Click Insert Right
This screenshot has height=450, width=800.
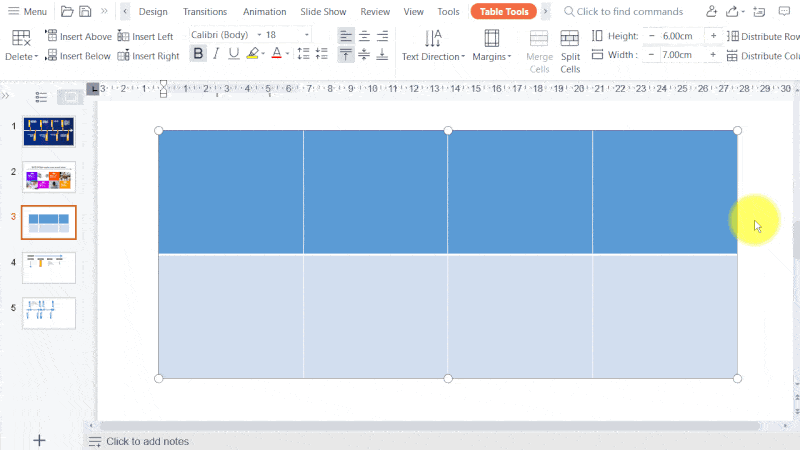148,56
